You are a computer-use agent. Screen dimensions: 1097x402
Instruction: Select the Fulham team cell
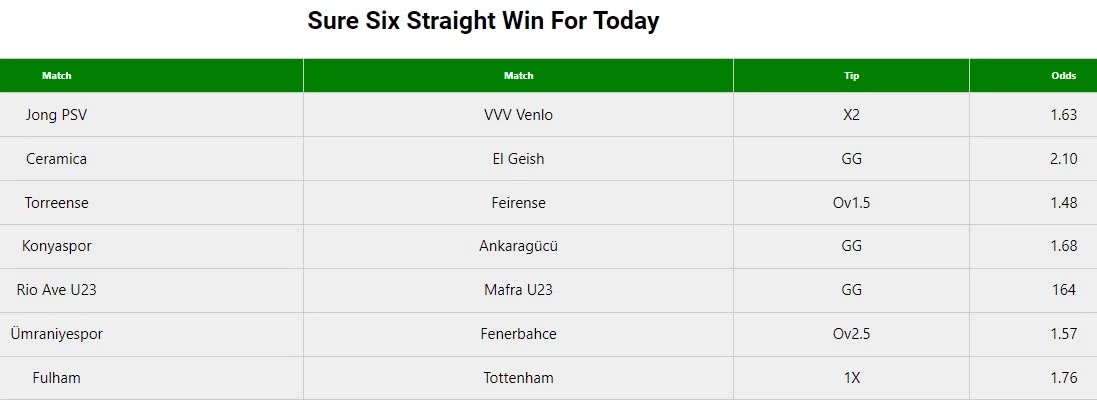coord(57,378)
